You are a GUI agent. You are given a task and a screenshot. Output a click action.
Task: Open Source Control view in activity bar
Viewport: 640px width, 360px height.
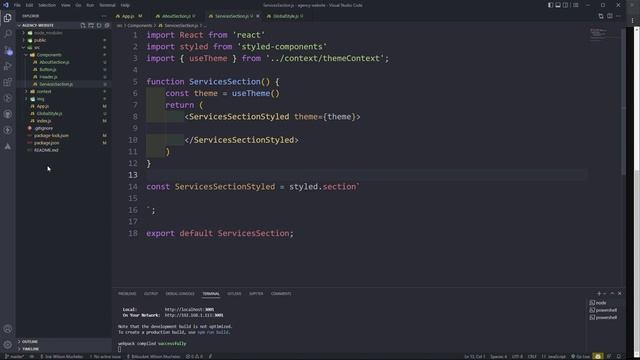tap(7, 50)
